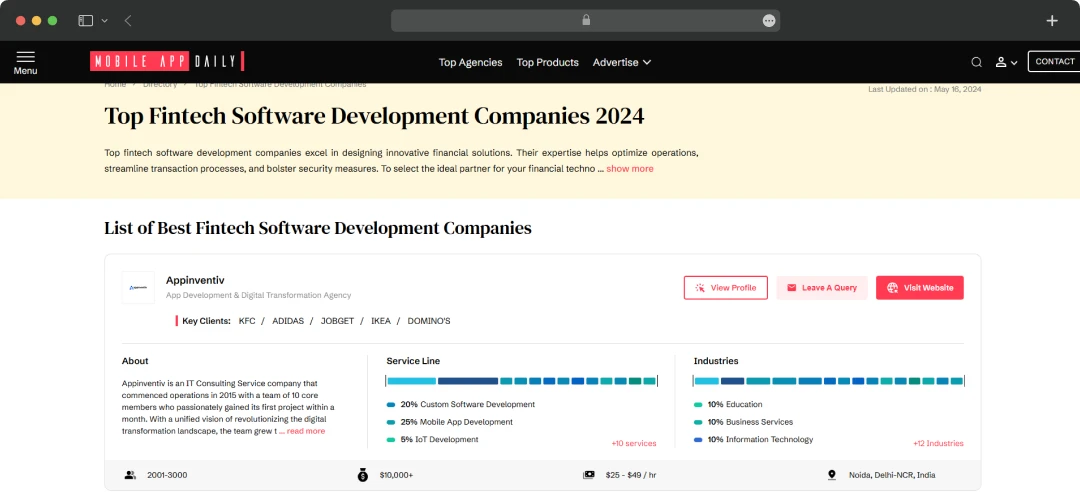Expand description with show more link
Screen dimensions: 1080x501
(x=630, y=169)
